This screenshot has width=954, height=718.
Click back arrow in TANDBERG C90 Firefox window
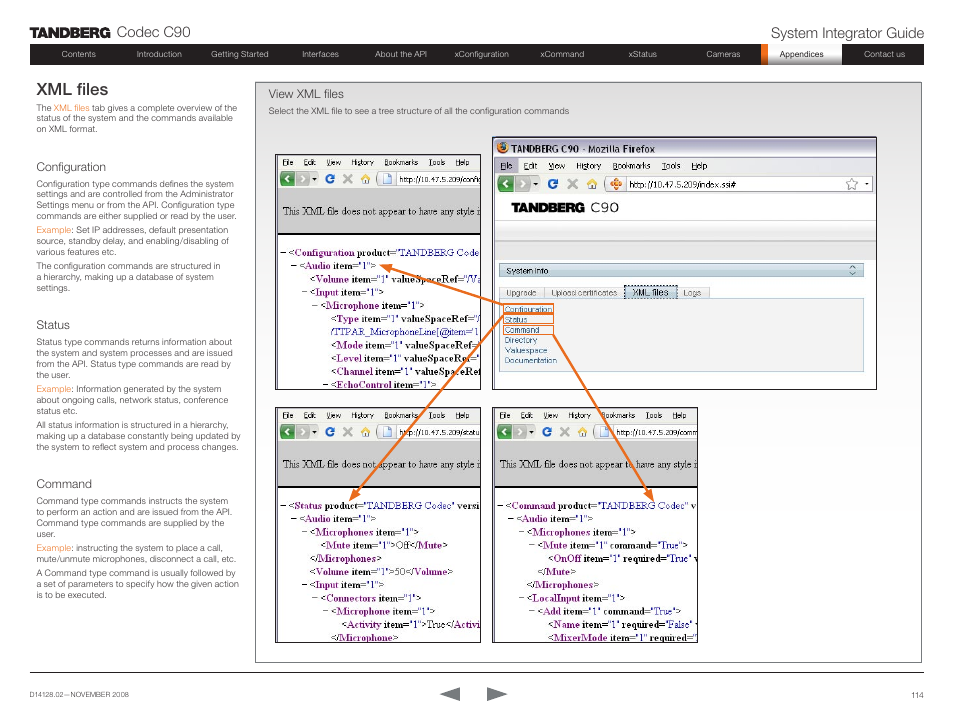[506, 184]
